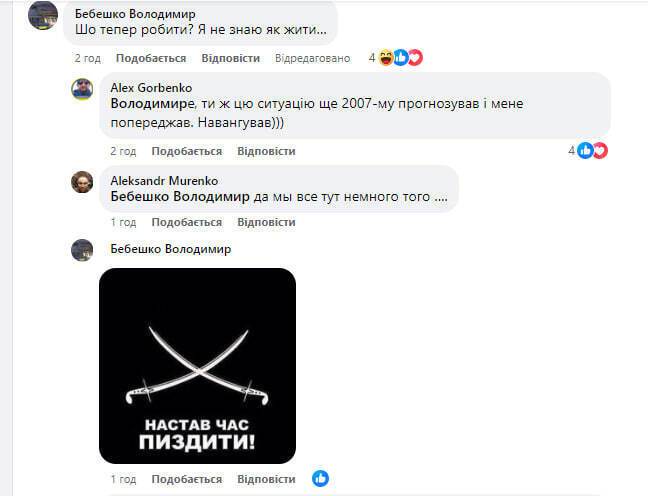
Task: Click the mentioned name 'Бебешко Володимир' in Murenko's reply
Action: [180, 196]
